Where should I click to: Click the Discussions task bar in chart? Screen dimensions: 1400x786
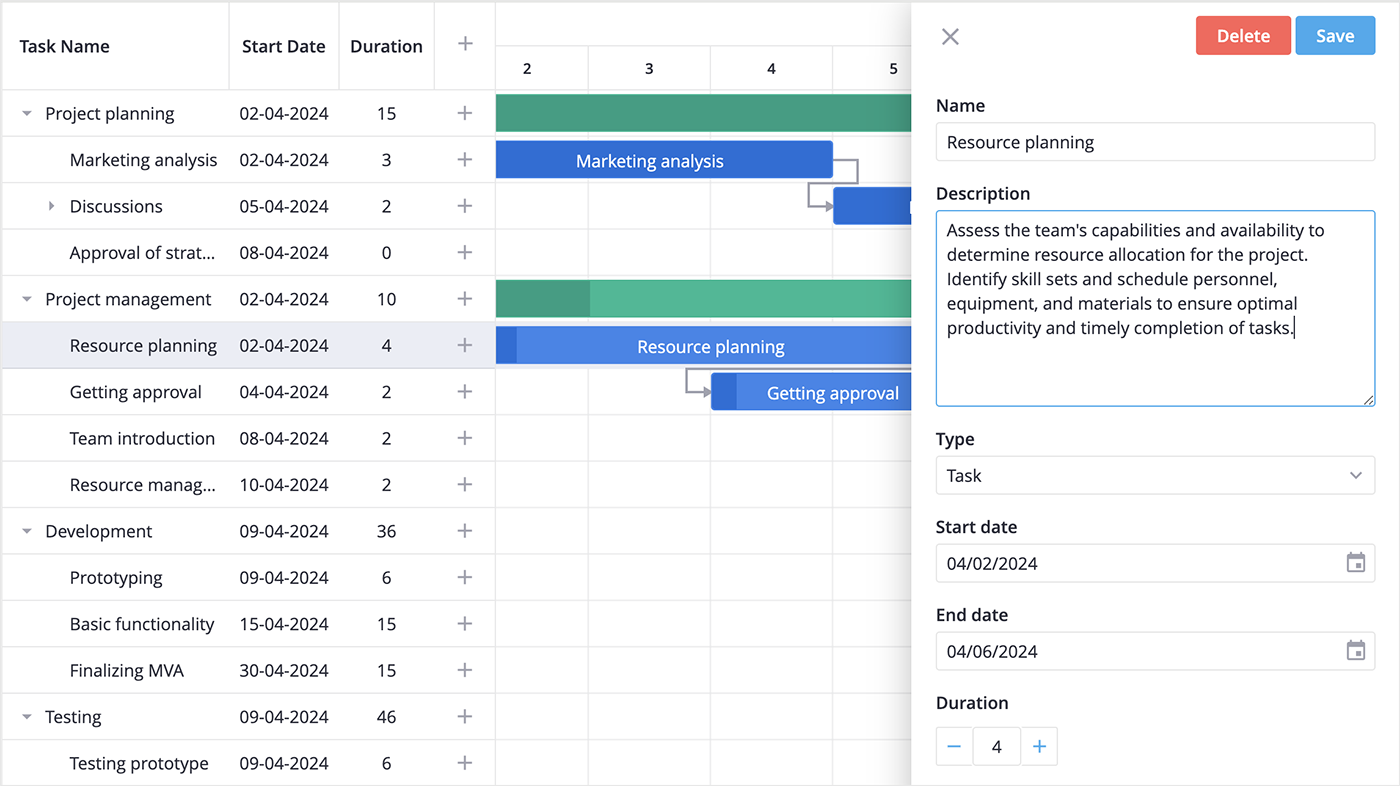pos(872,206)
